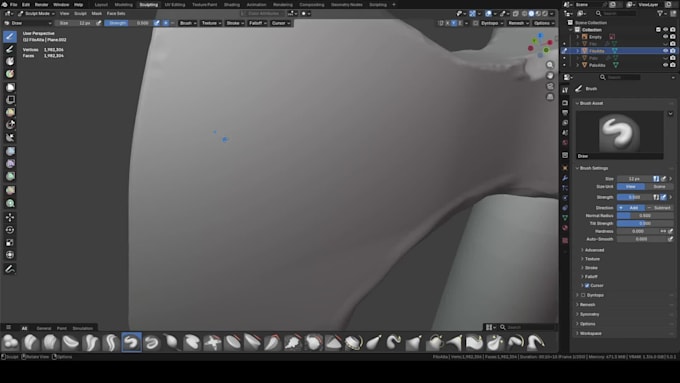This screenshot has width=680, height=383.
Task: Open the Object Data green triangle properties tab
Action: 565,218
